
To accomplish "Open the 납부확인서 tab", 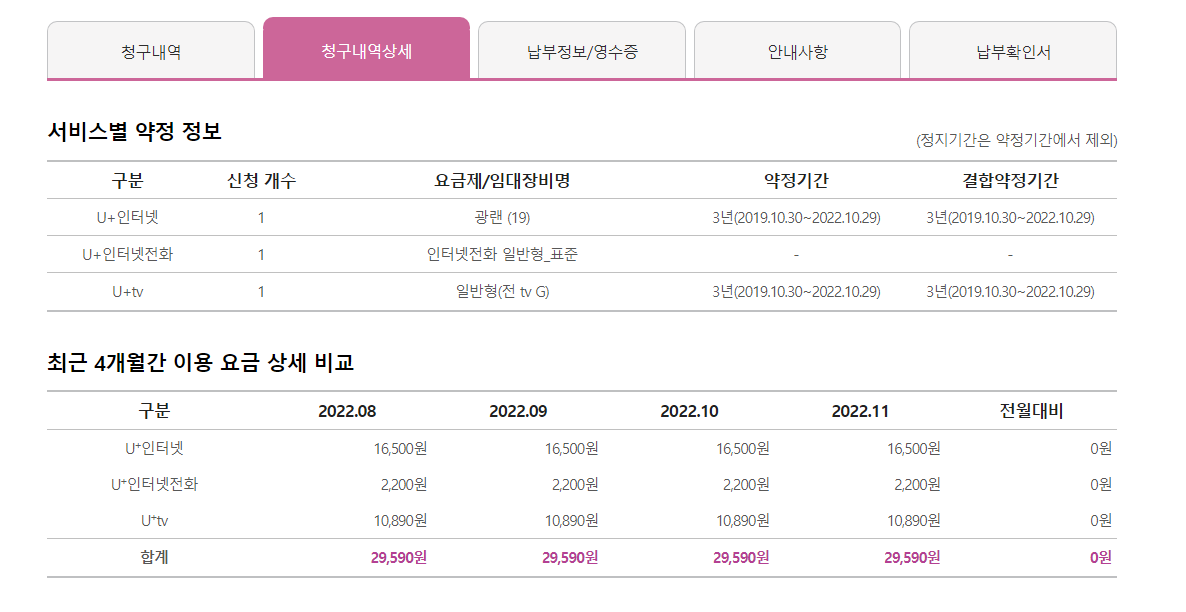I will click(x=1013, y=52).
